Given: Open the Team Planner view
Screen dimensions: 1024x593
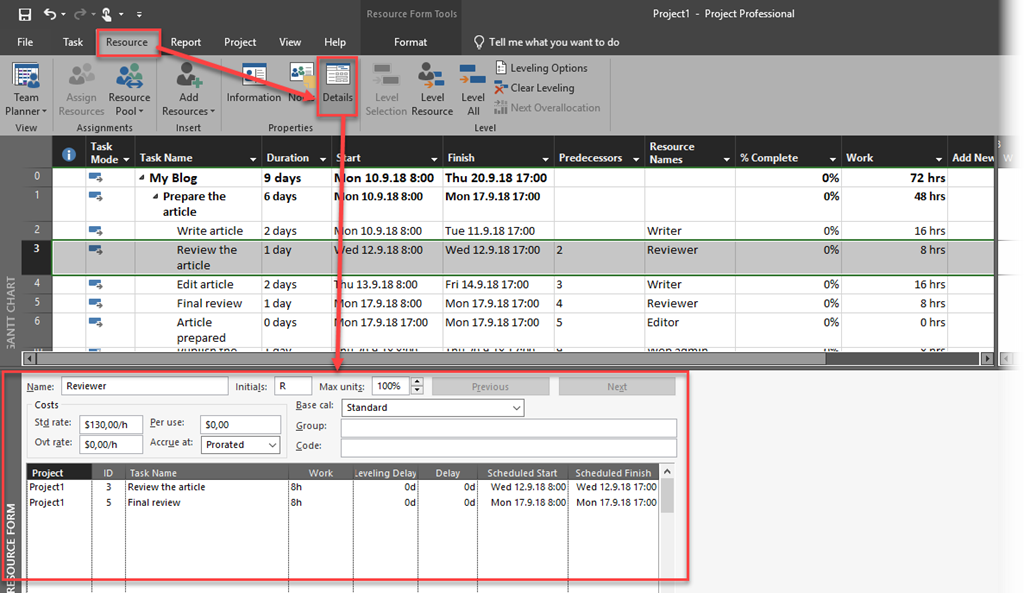Looking at the screenshot, I should click(x=26, y=89).
